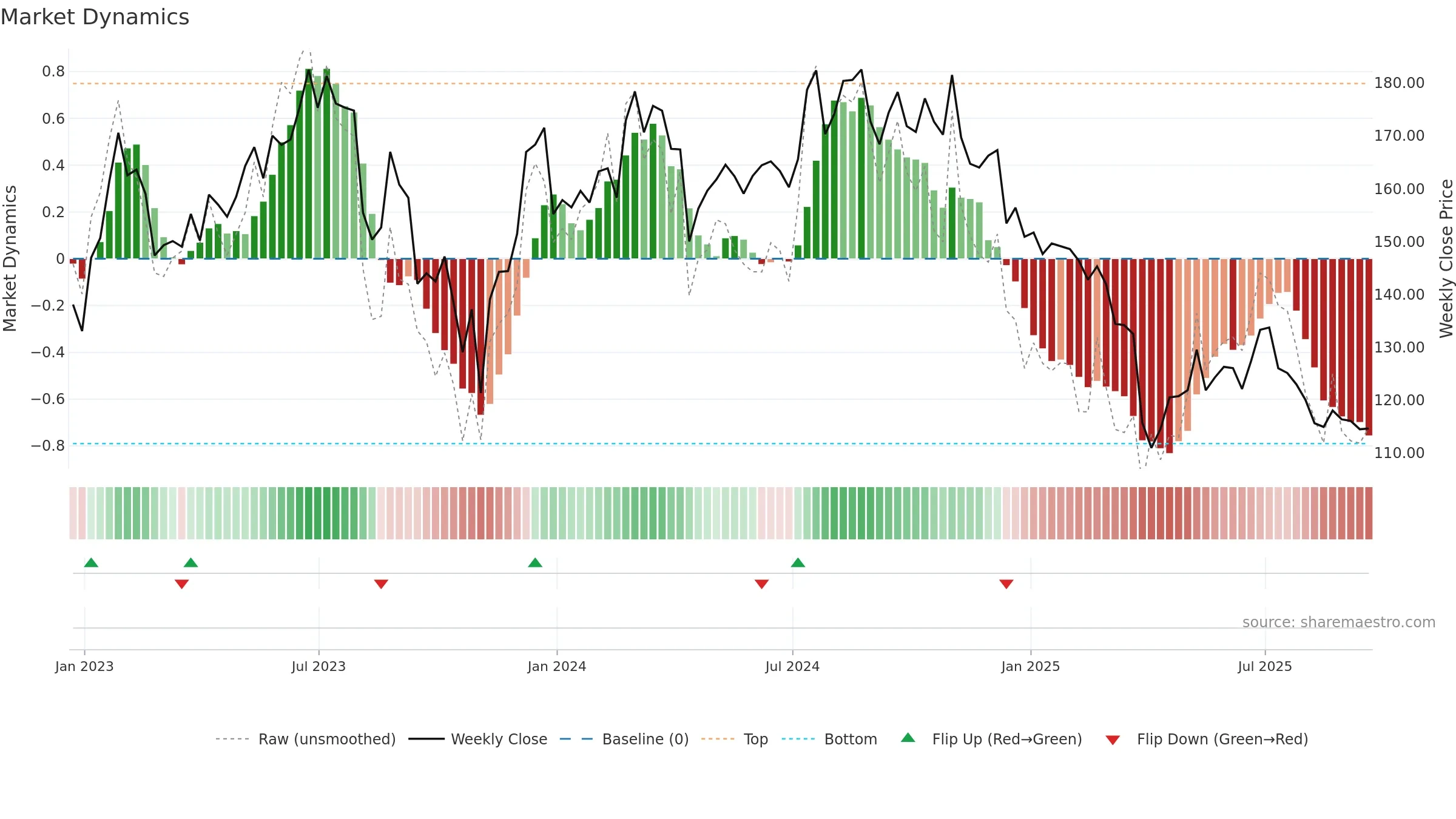This screenshot has height=819, width=1456.
Task: Click the Market Dynamics y-axis title
Action: (10, 258)
